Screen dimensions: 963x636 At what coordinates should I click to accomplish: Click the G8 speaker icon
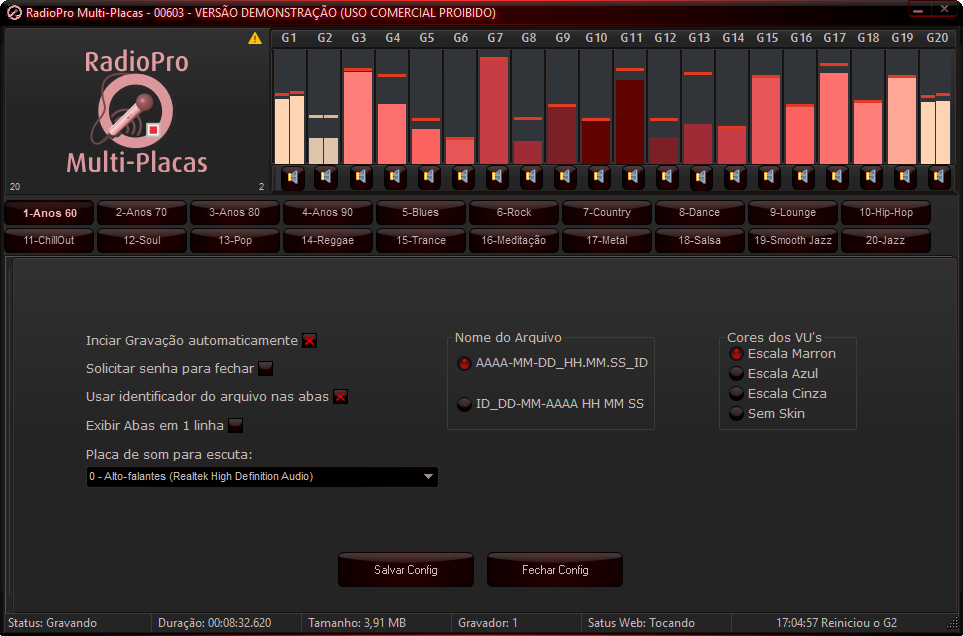point(531,177)
